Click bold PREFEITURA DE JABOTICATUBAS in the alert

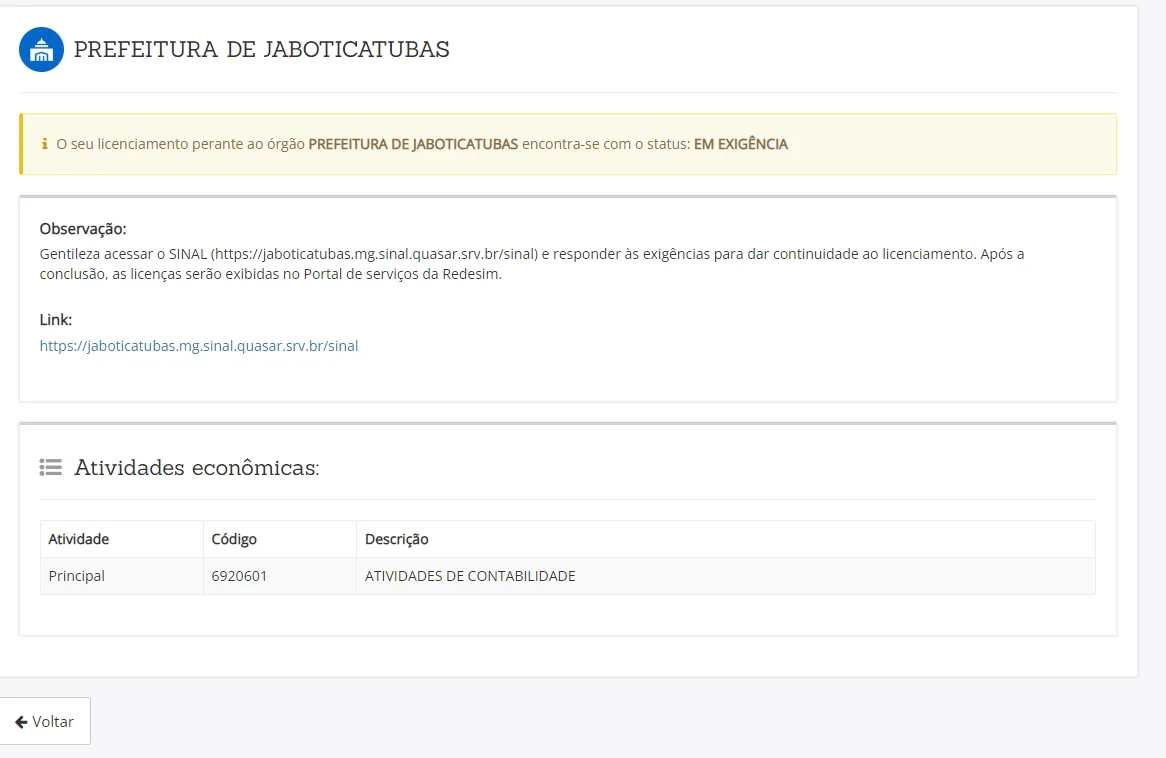tap(413, 144)
